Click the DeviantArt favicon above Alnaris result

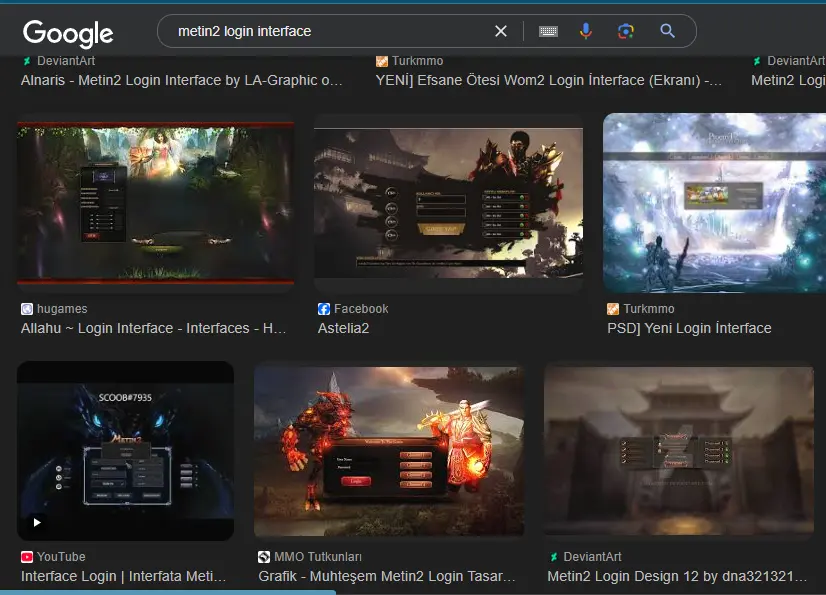pos(27,61)
